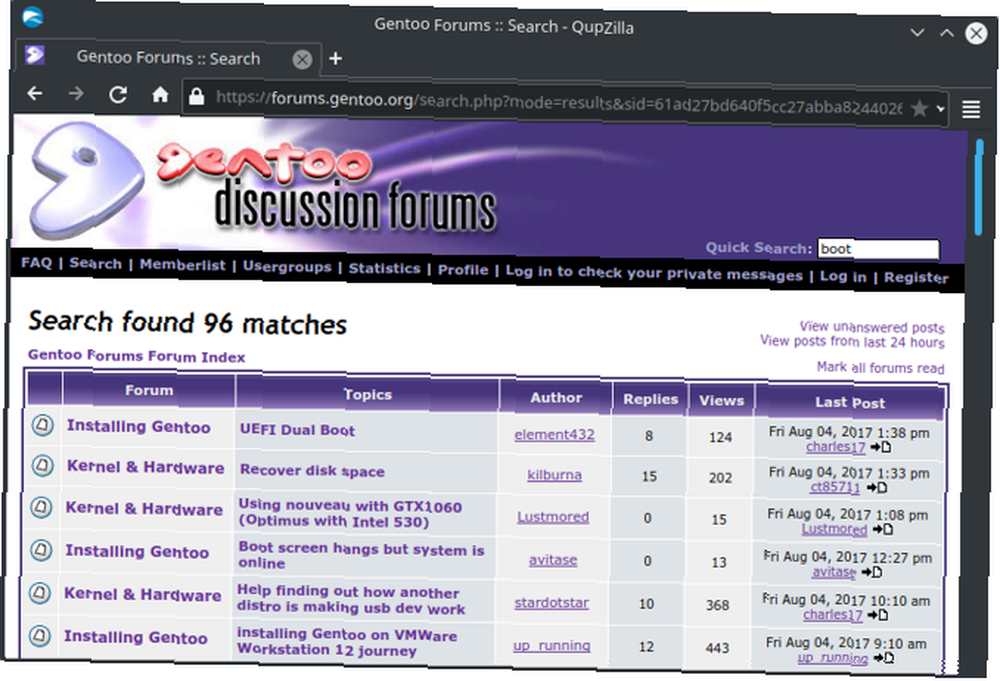The width and height of the screenshot is (1000, 681).
Task: Click topic icon for Boot screen hangs row
Action: click(x=41, y=550)
